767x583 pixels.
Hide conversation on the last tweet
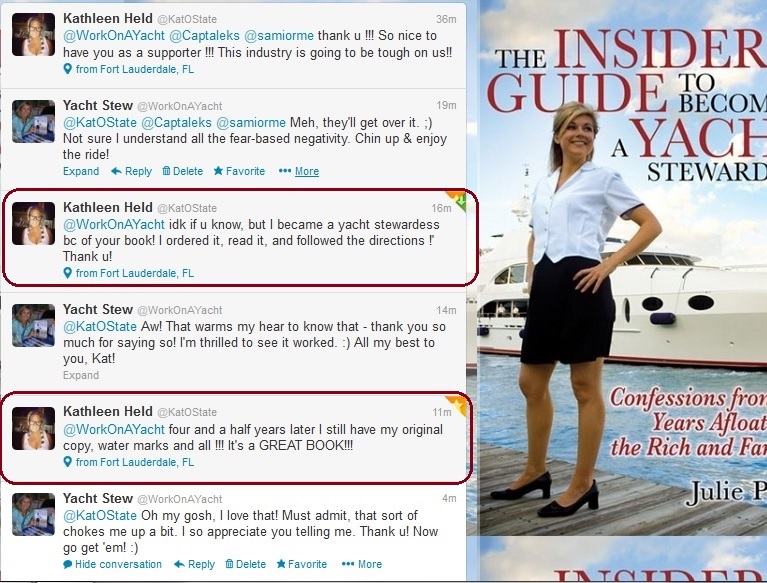pyautogui.click(x=113, y=564)
